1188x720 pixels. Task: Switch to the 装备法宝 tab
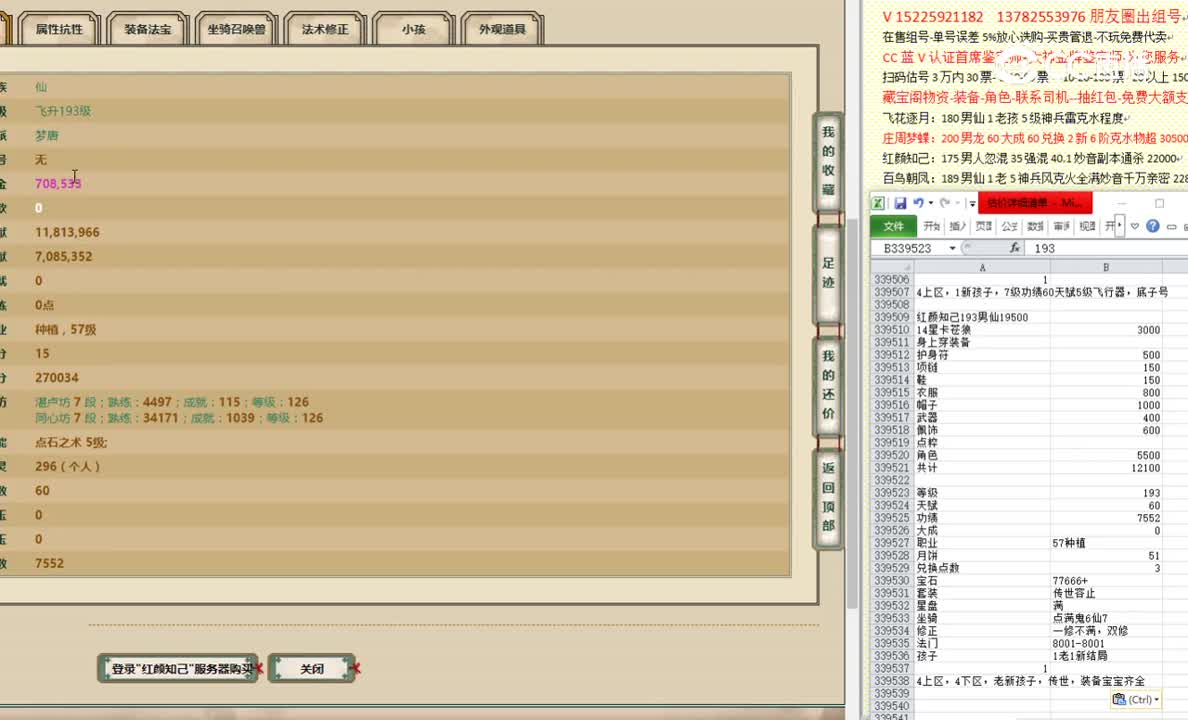click(147, 29)
